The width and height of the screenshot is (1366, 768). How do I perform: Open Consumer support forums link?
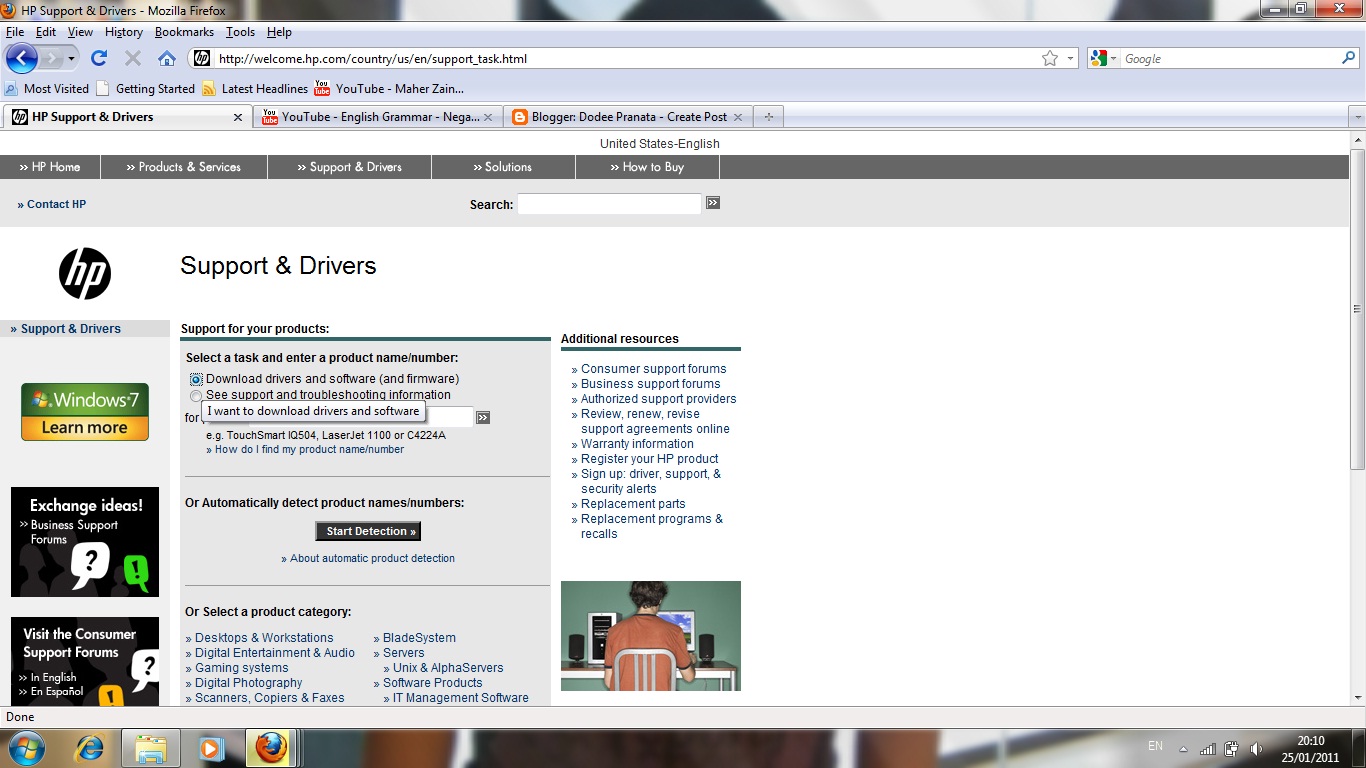coord(654,369)
